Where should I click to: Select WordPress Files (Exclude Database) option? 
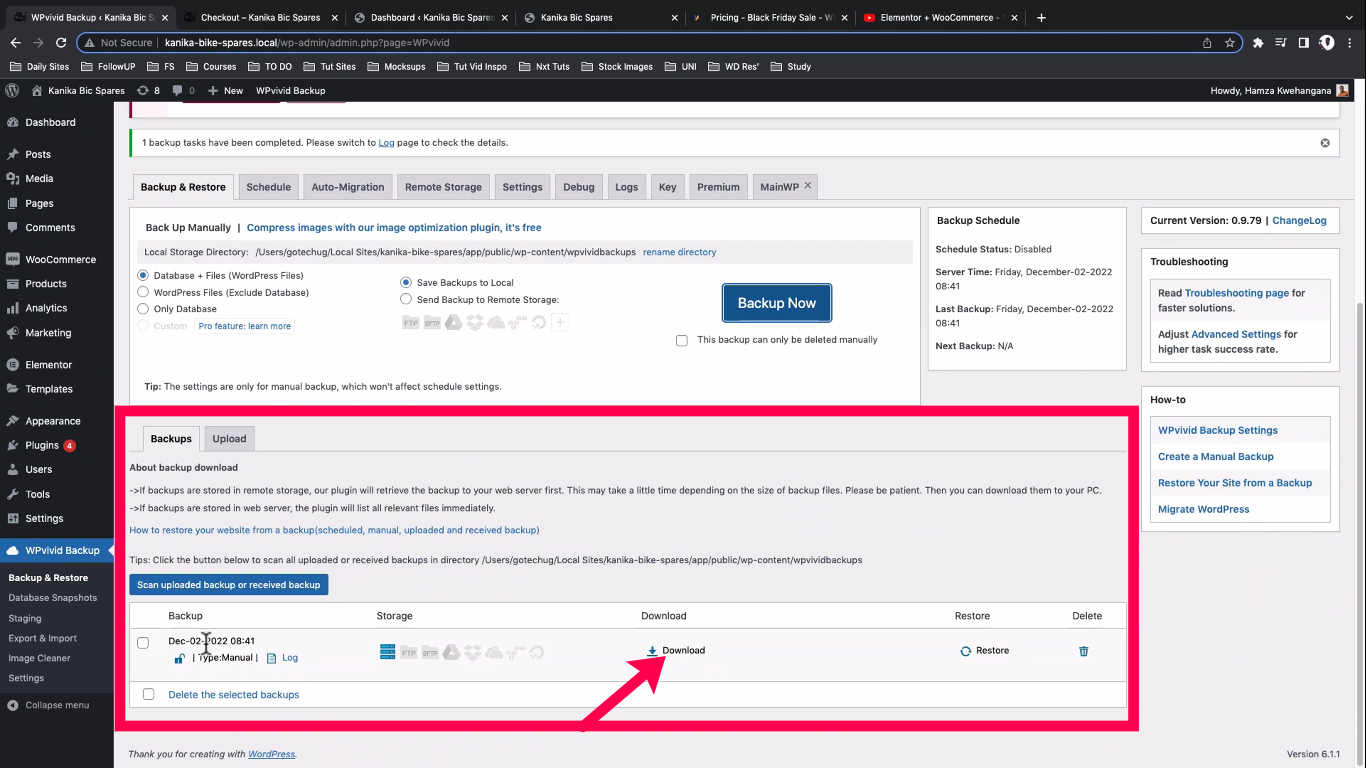[143, 292]
